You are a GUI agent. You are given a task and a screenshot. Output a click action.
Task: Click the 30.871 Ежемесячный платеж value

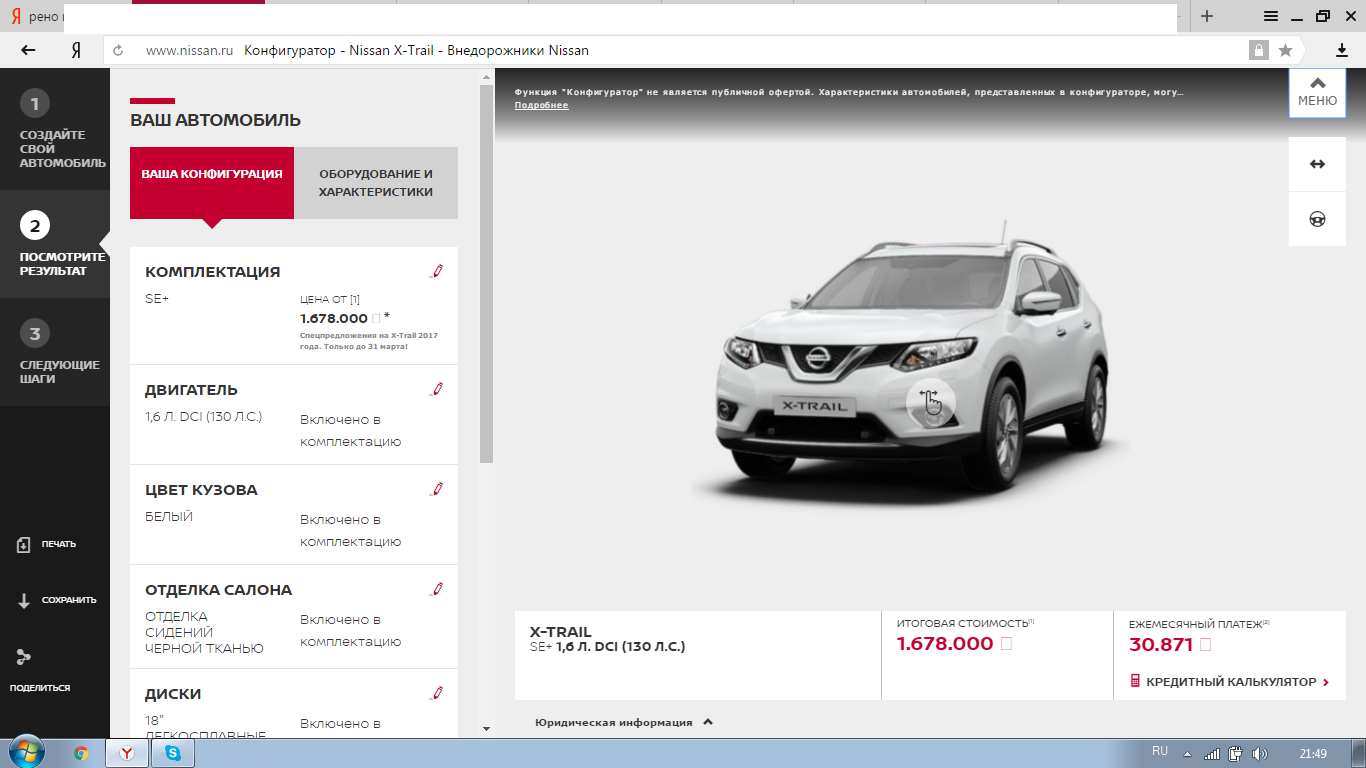click(x=1161, y=645)
